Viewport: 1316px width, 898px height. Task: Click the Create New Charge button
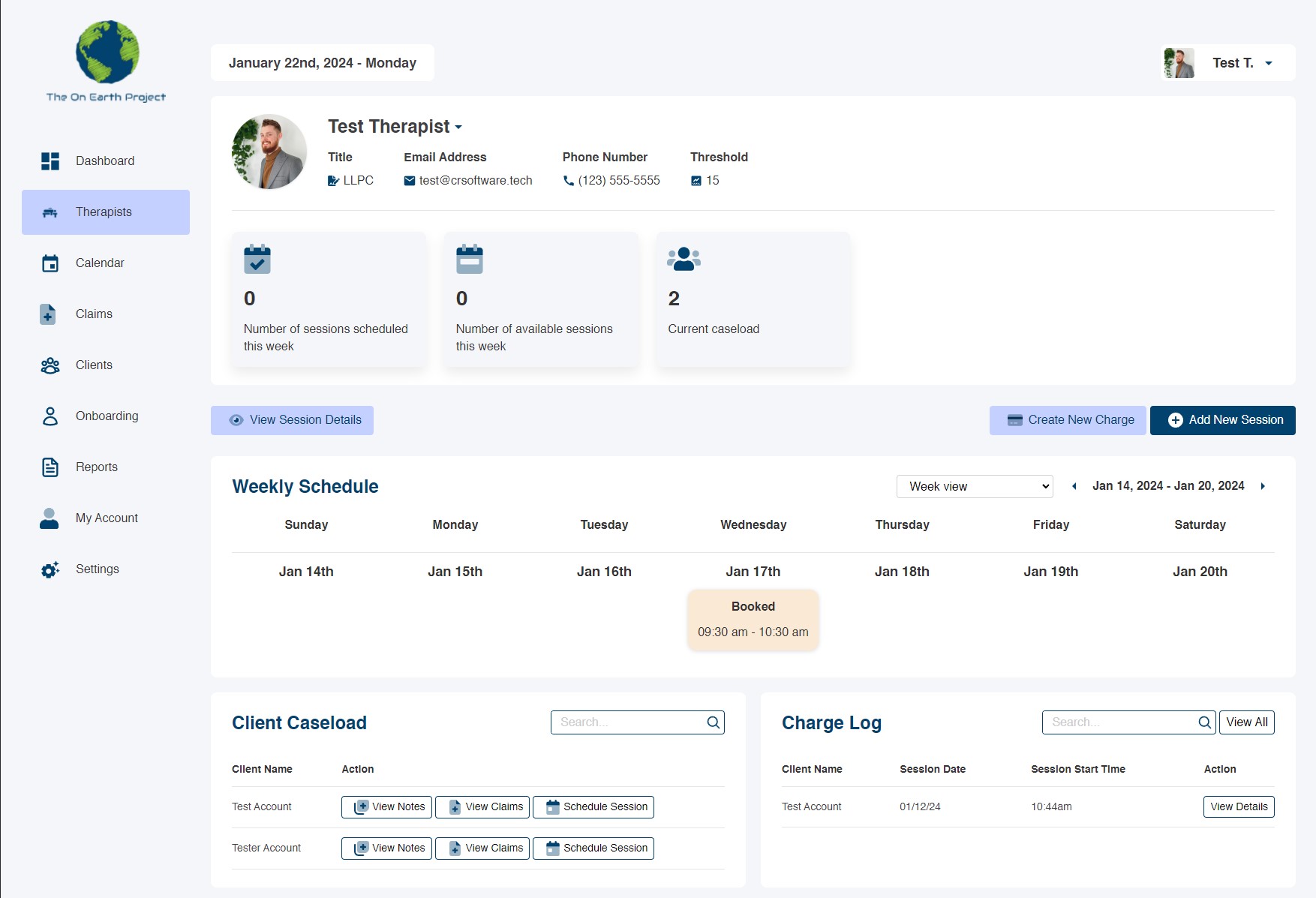click(1068, 420)
